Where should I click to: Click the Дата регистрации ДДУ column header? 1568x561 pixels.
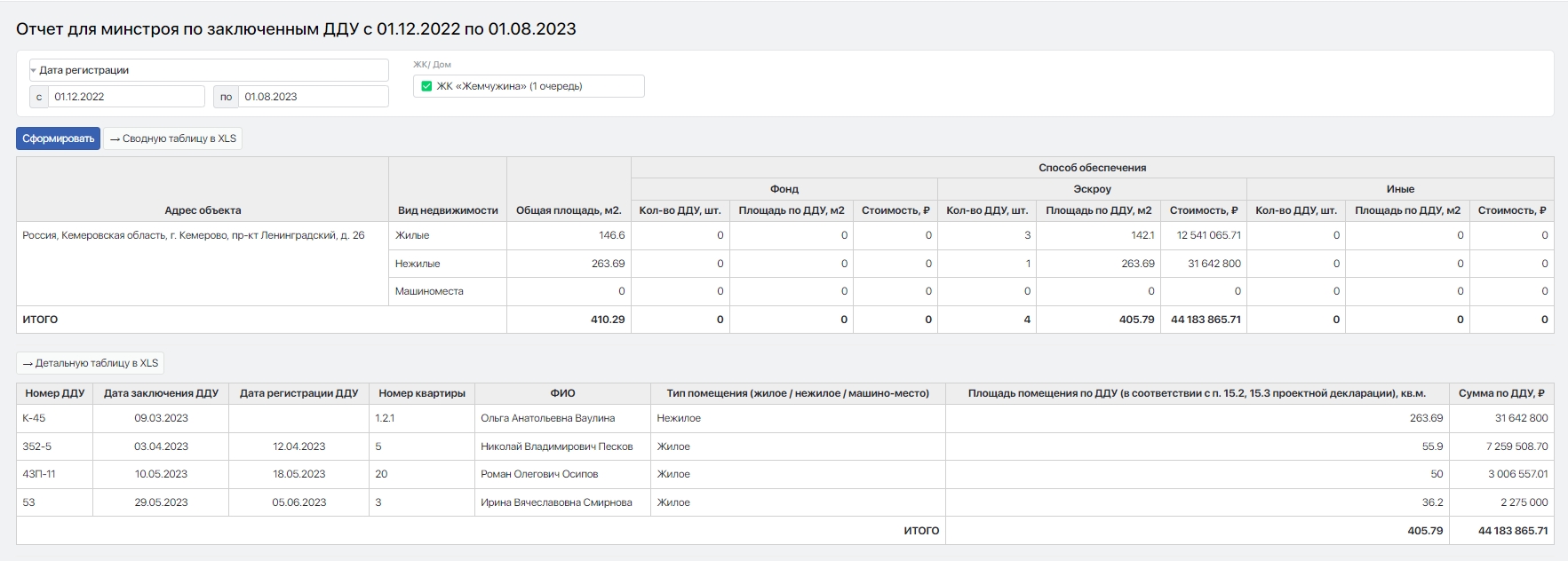coord(298,393)
